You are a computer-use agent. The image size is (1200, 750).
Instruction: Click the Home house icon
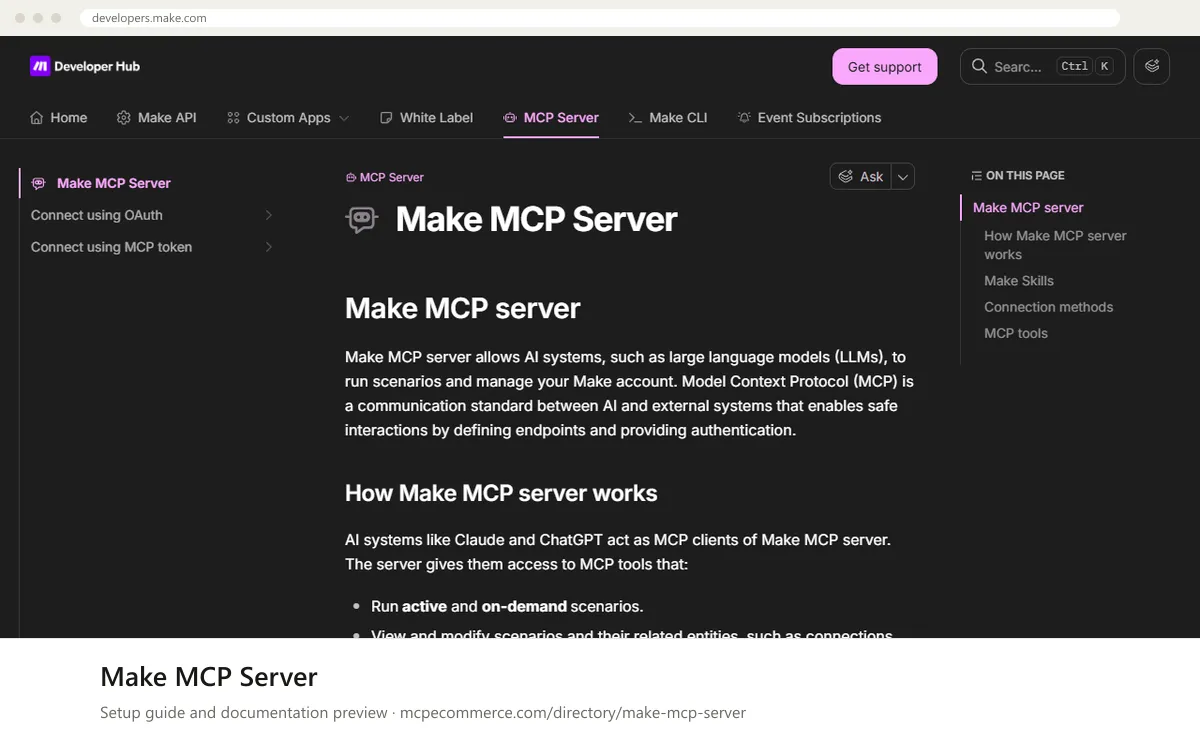click(37, 117)
